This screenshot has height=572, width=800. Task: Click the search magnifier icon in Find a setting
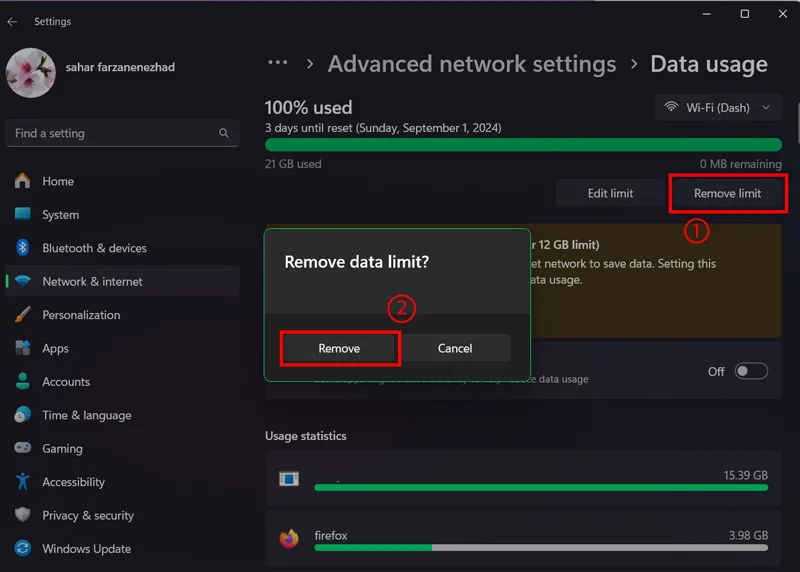(x=223, y=133)
